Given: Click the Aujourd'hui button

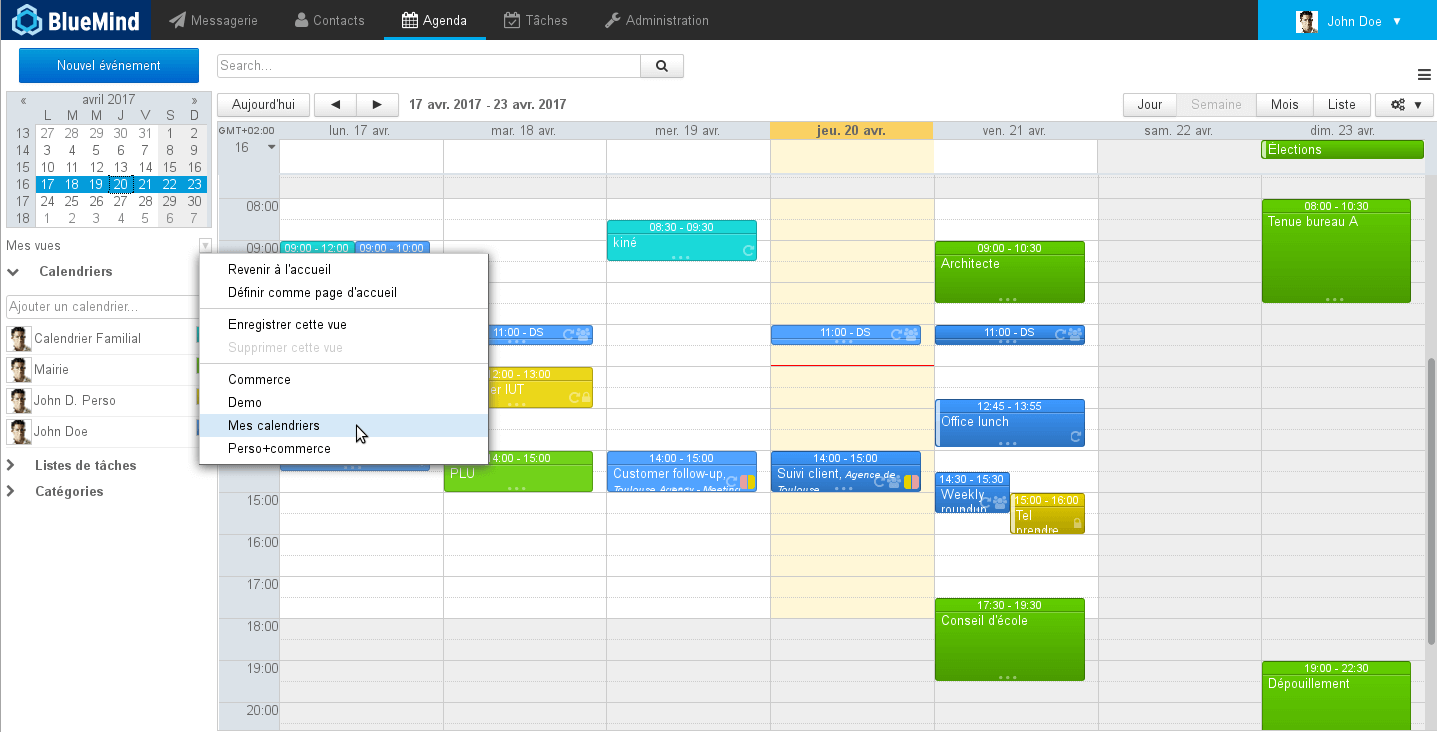Looking at the screenshot, I should pos(263,105).
